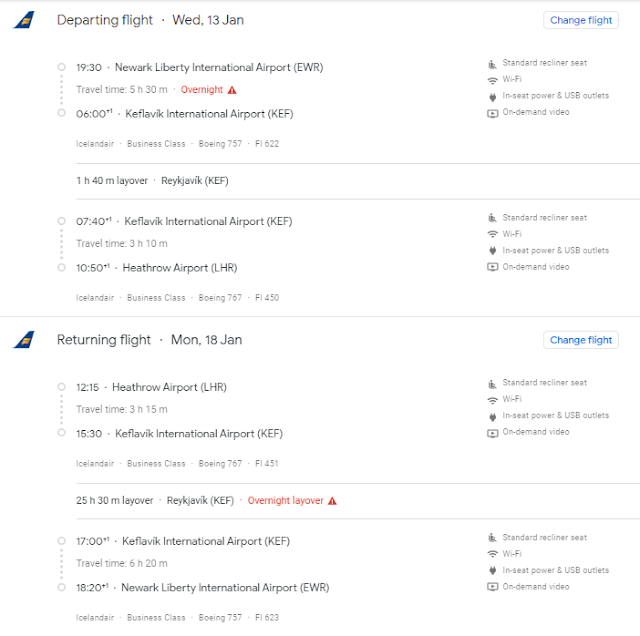Click the Wi-Fi icon for flight FI 623
The image size is (640, 636).
coord(493,554)
